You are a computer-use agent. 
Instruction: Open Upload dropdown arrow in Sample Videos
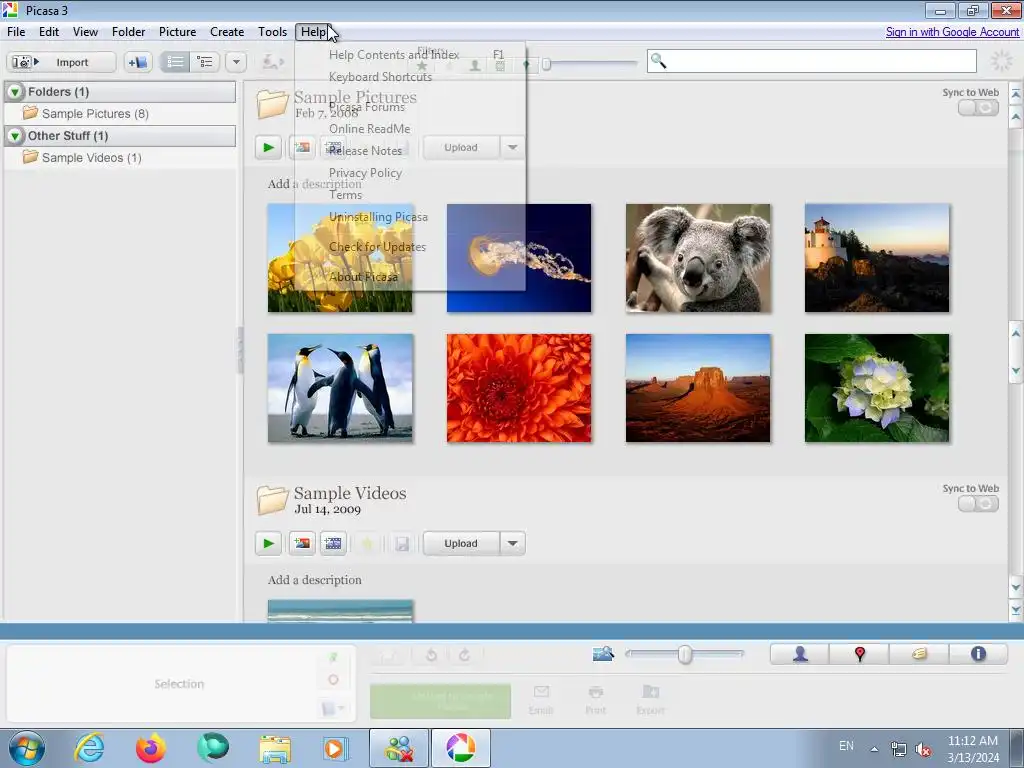(x=513, y=543)
